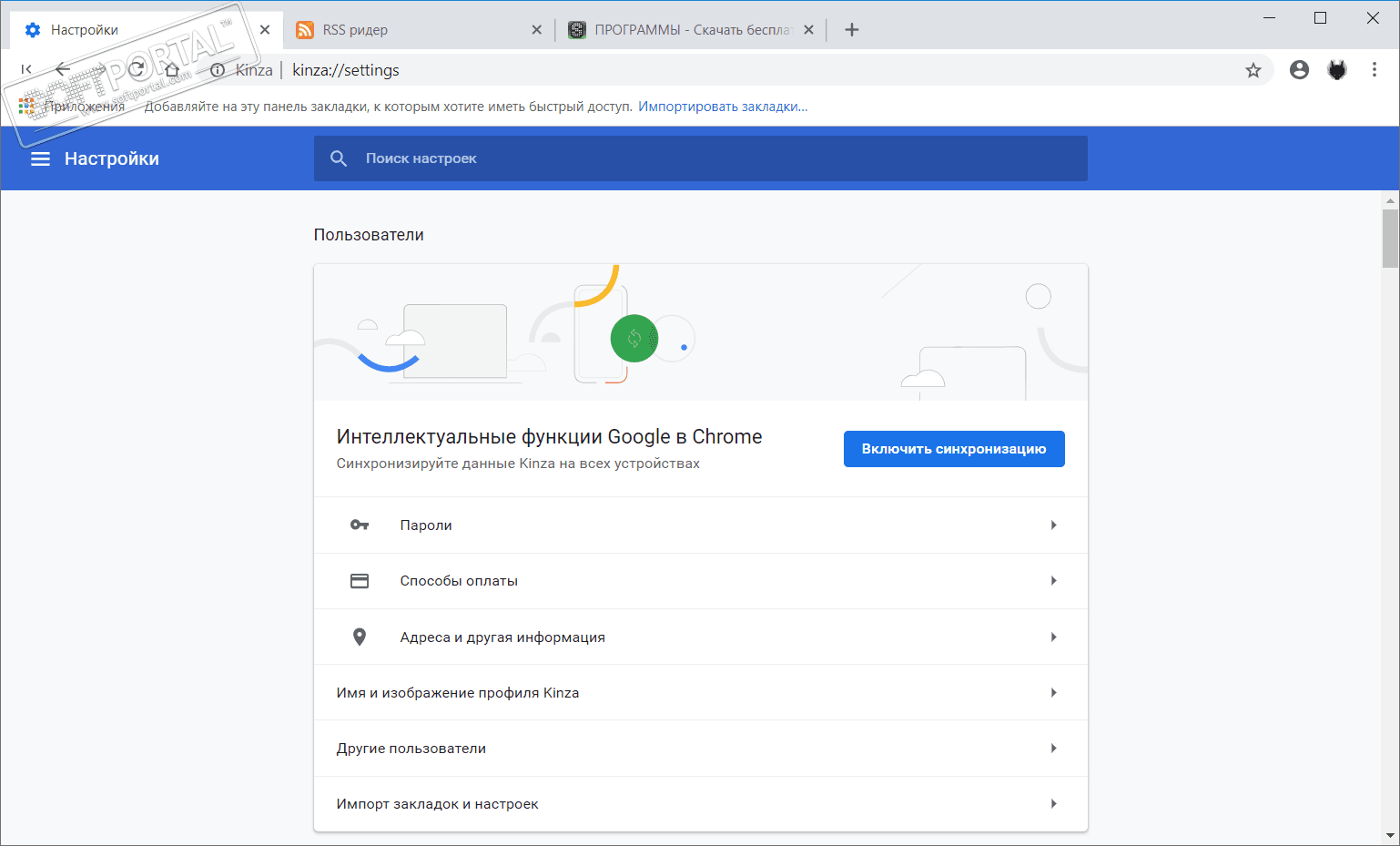Click the Синхронизируйте данные Kinza subtitle
Viewport: 1400px width, 846px height.
(518, 464)
